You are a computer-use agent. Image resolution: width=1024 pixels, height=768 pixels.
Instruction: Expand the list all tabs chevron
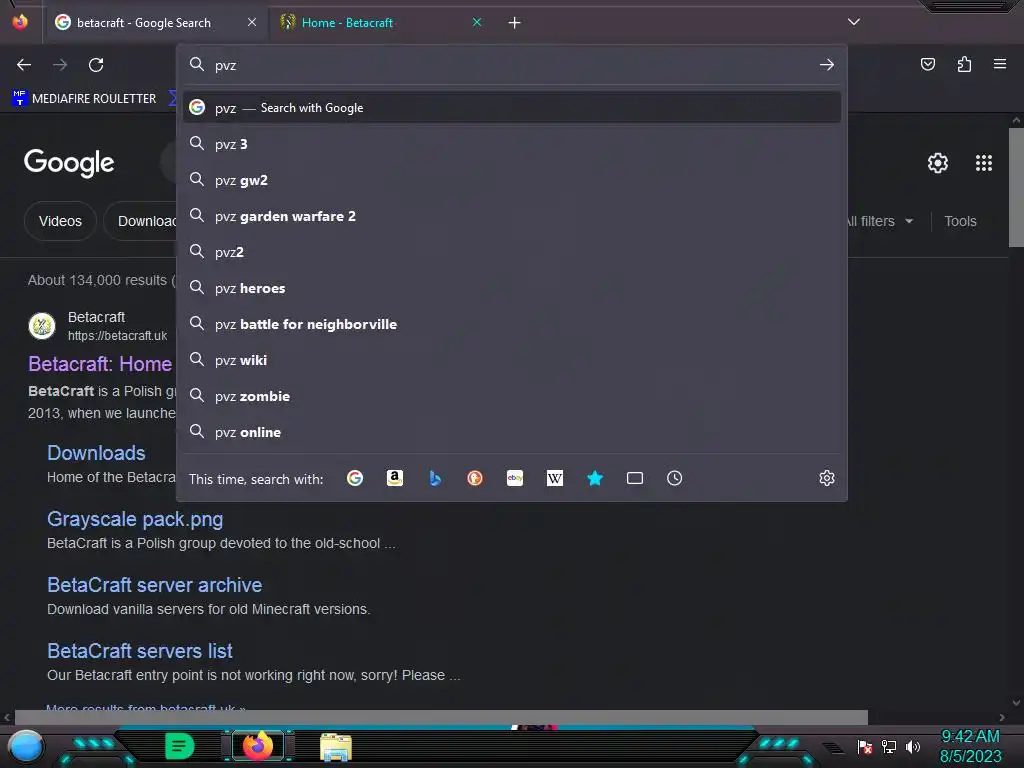tap(854, 22)
